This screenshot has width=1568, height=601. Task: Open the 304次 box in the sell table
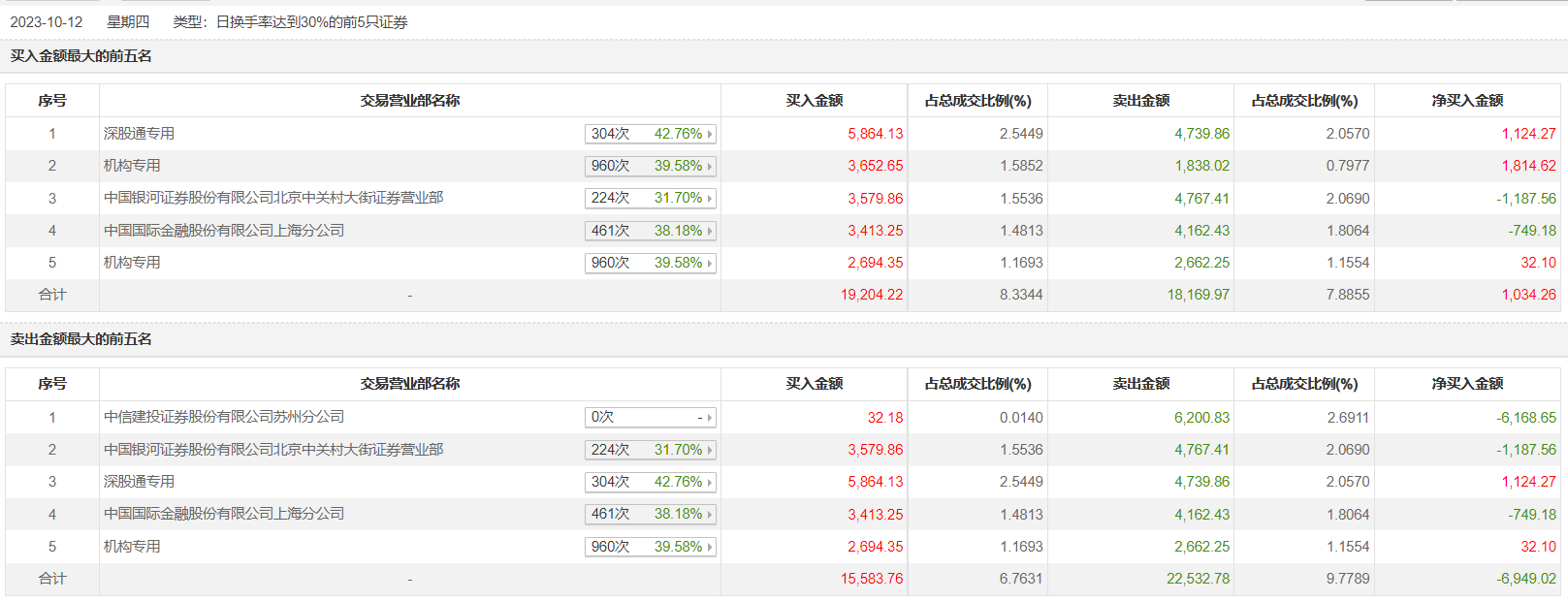tap(650, 482)
